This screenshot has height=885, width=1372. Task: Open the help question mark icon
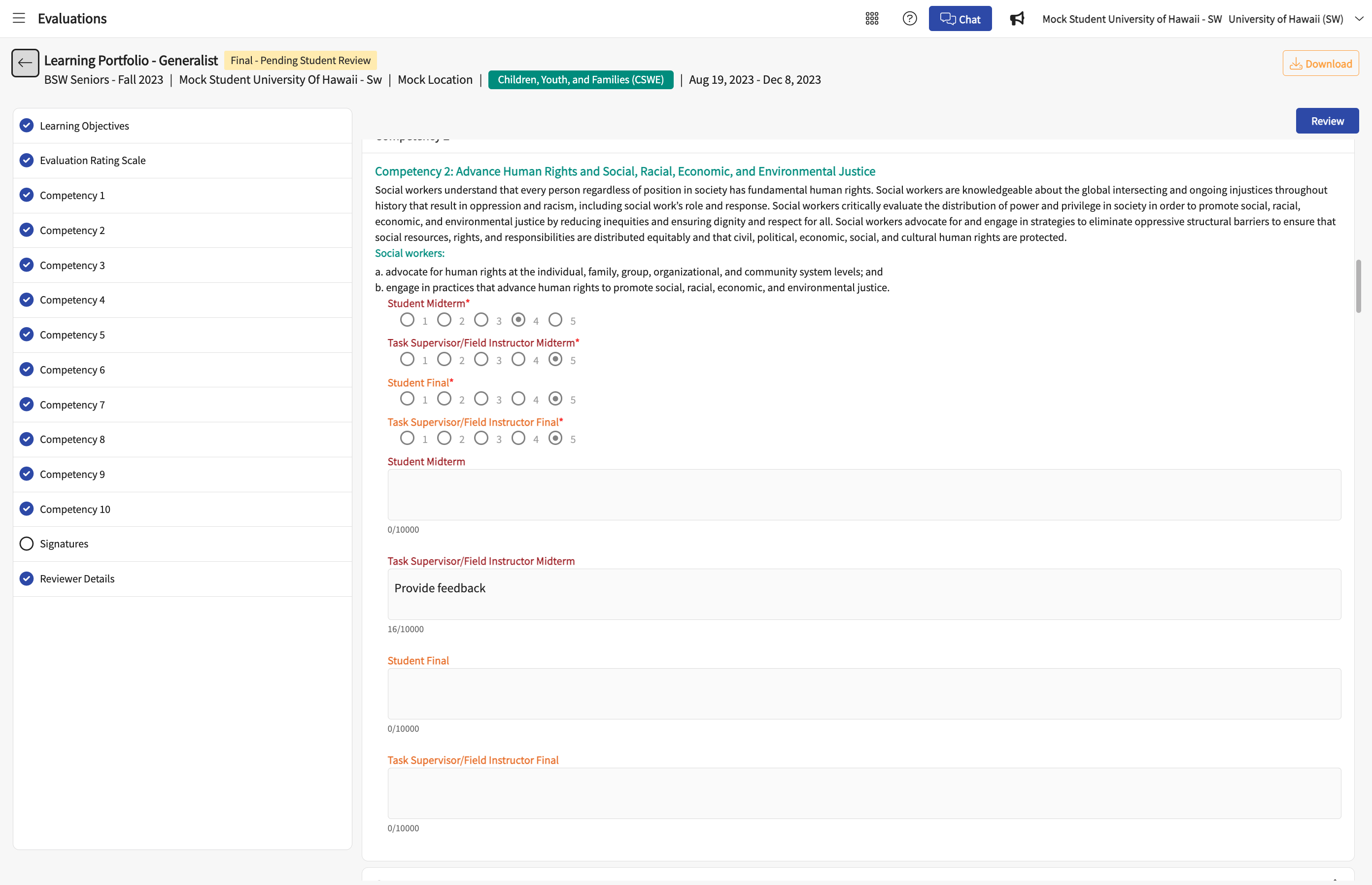[909, 18]
